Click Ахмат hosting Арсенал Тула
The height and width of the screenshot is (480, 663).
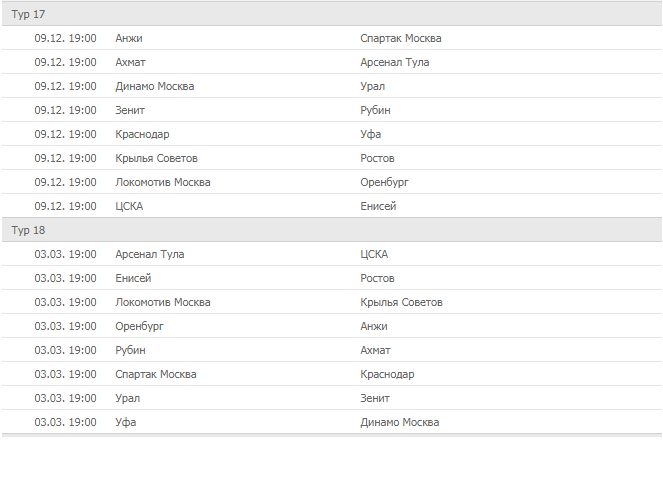click(x=131, y=62)
